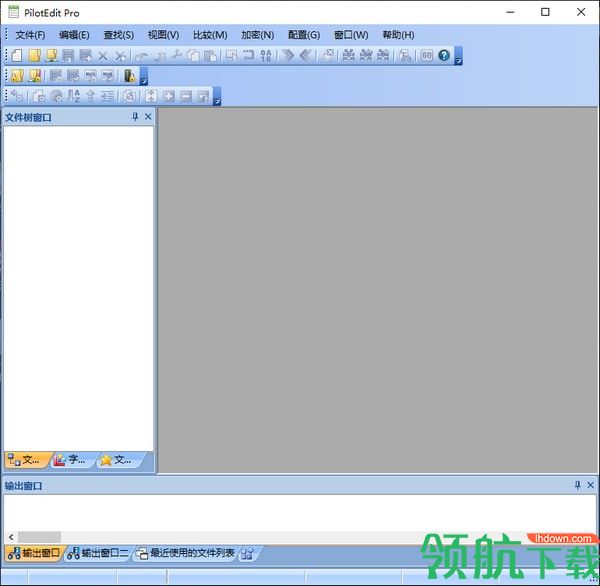
Task: Select the 文... tab with tree icon
Action: pyautogui.click(x=26, y=460)
